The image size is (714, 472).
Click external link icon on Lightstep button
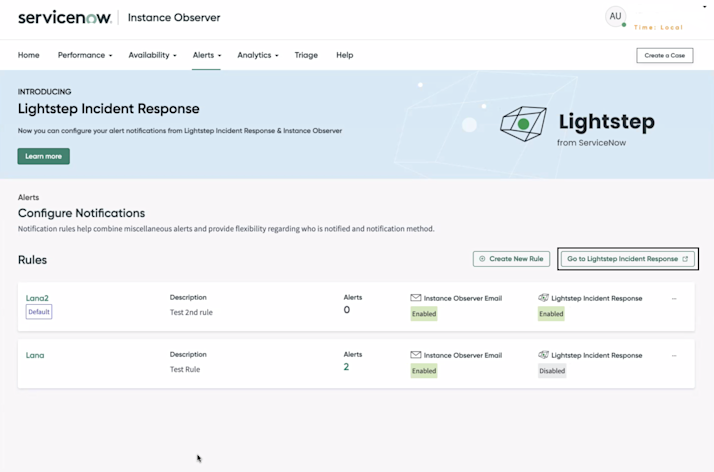tap(685, 259)
